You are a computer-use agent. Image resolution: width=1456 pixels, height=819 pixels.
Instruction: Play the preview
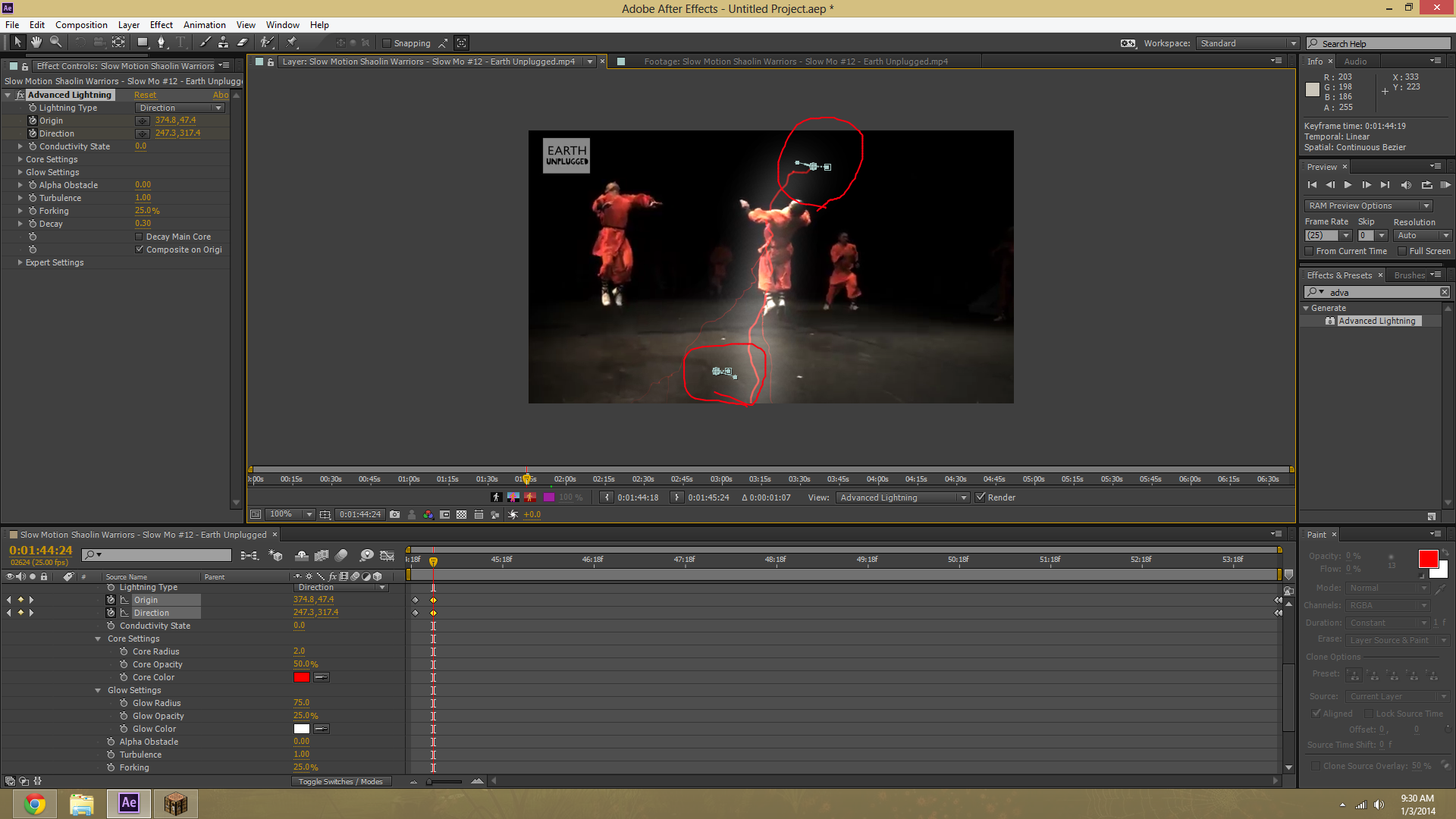tap(1348, 185)
